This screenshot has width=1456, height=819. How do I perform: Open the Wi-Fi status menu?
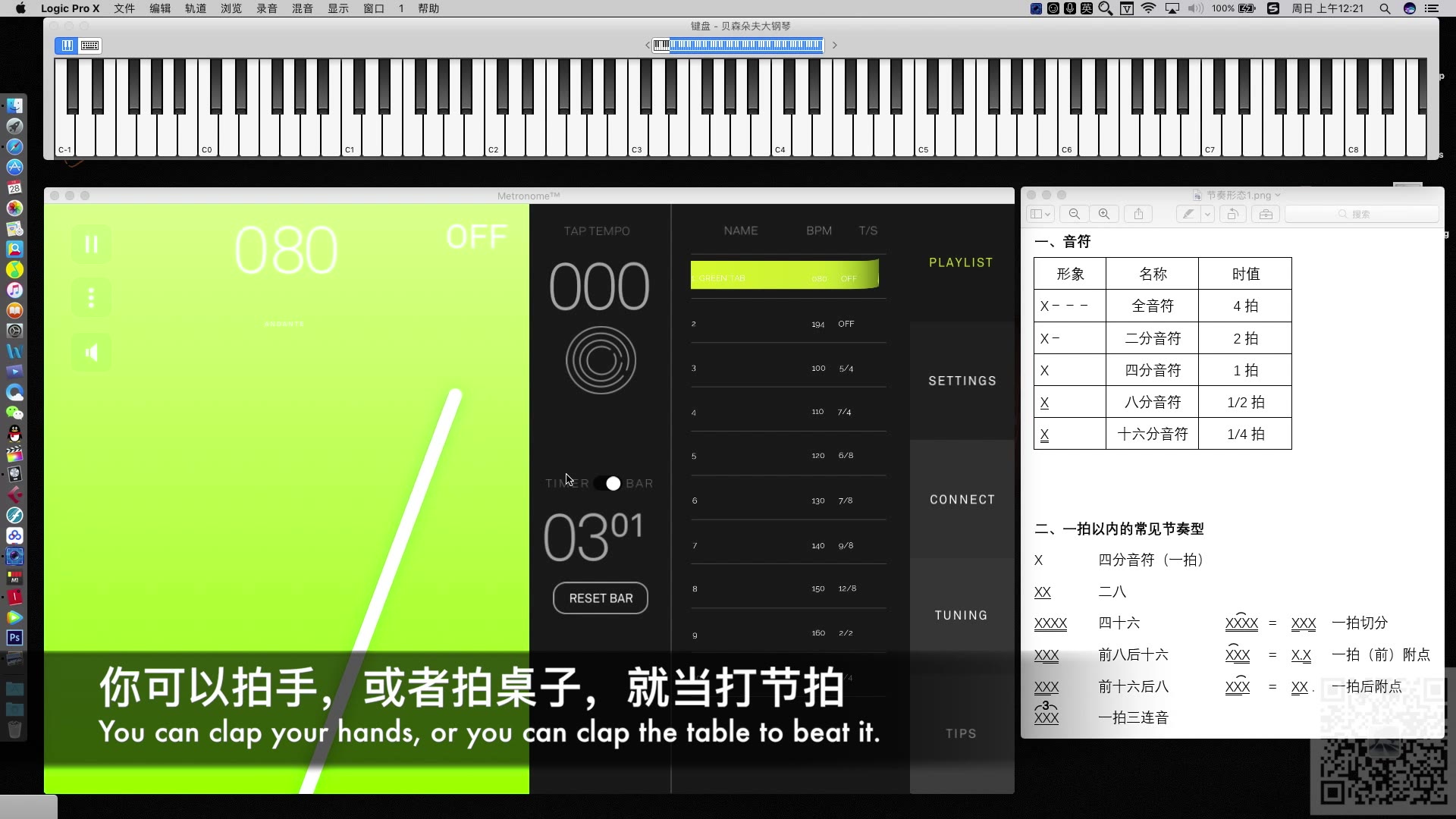click(x=1149, y=8)
